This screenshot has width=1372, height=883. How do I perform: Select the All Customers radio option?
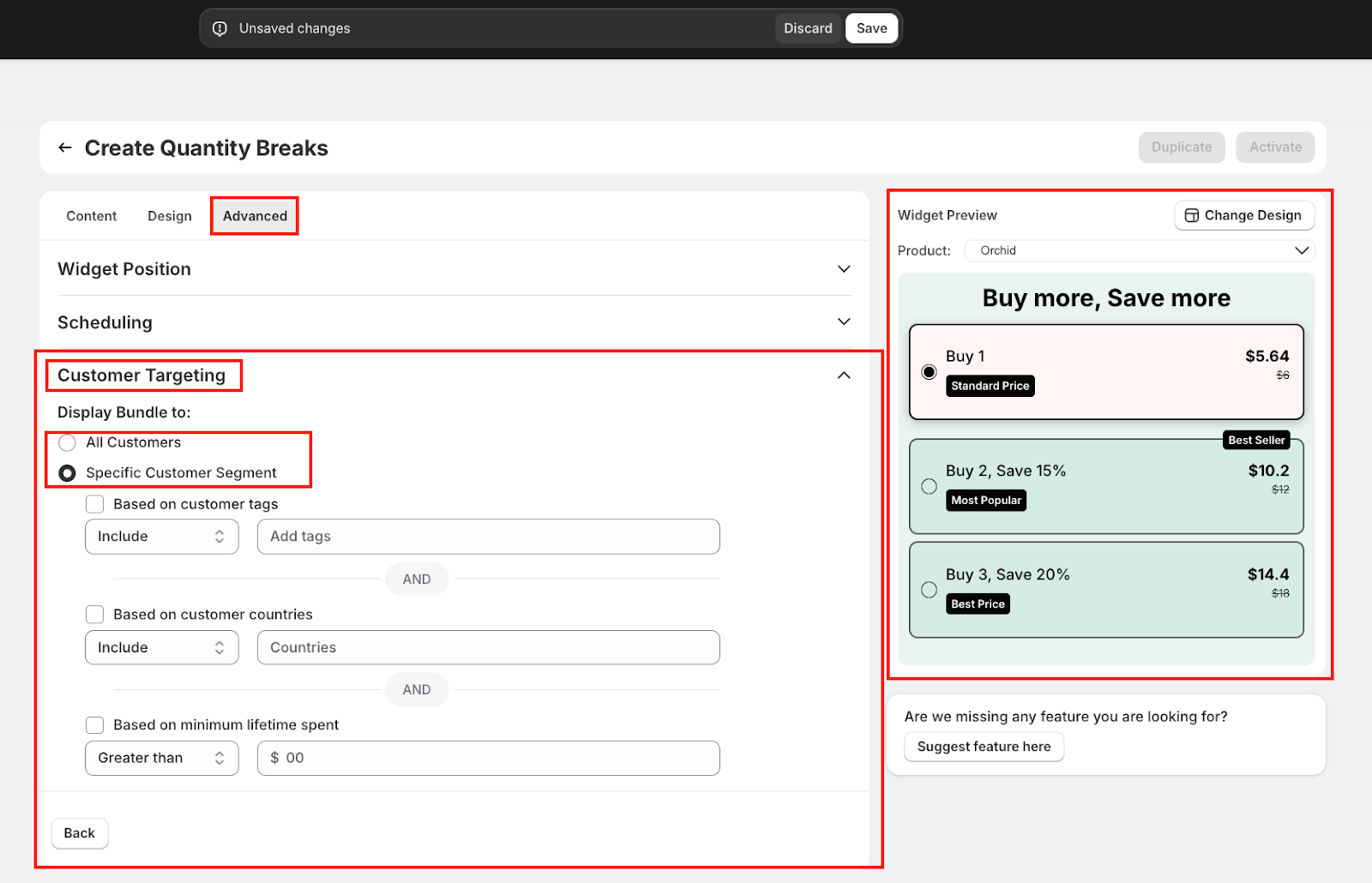pos(67,443)
